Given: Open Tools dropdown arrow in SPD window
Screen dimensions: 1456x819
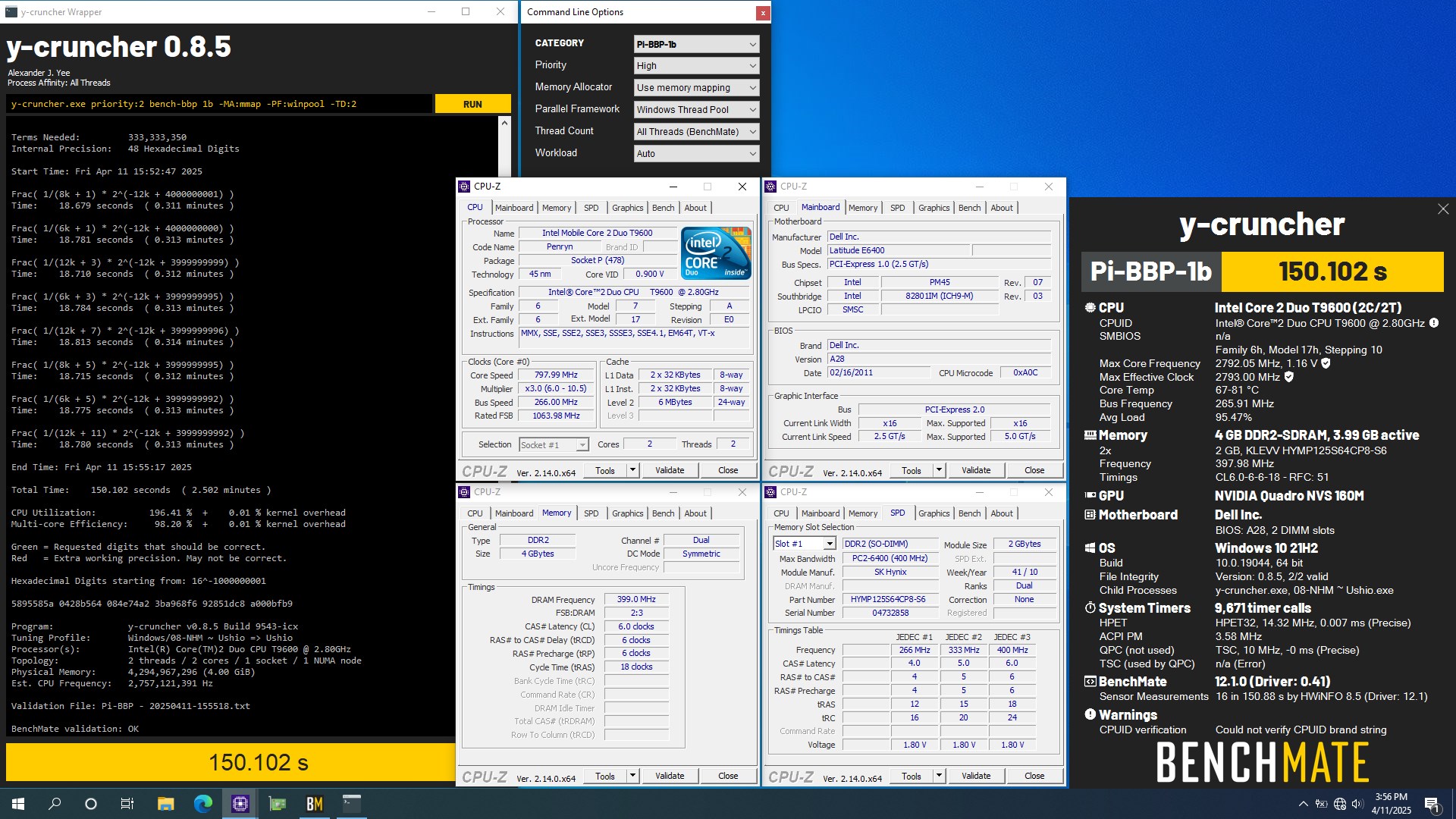Looking at the screenshot, I should pos(939,776).
